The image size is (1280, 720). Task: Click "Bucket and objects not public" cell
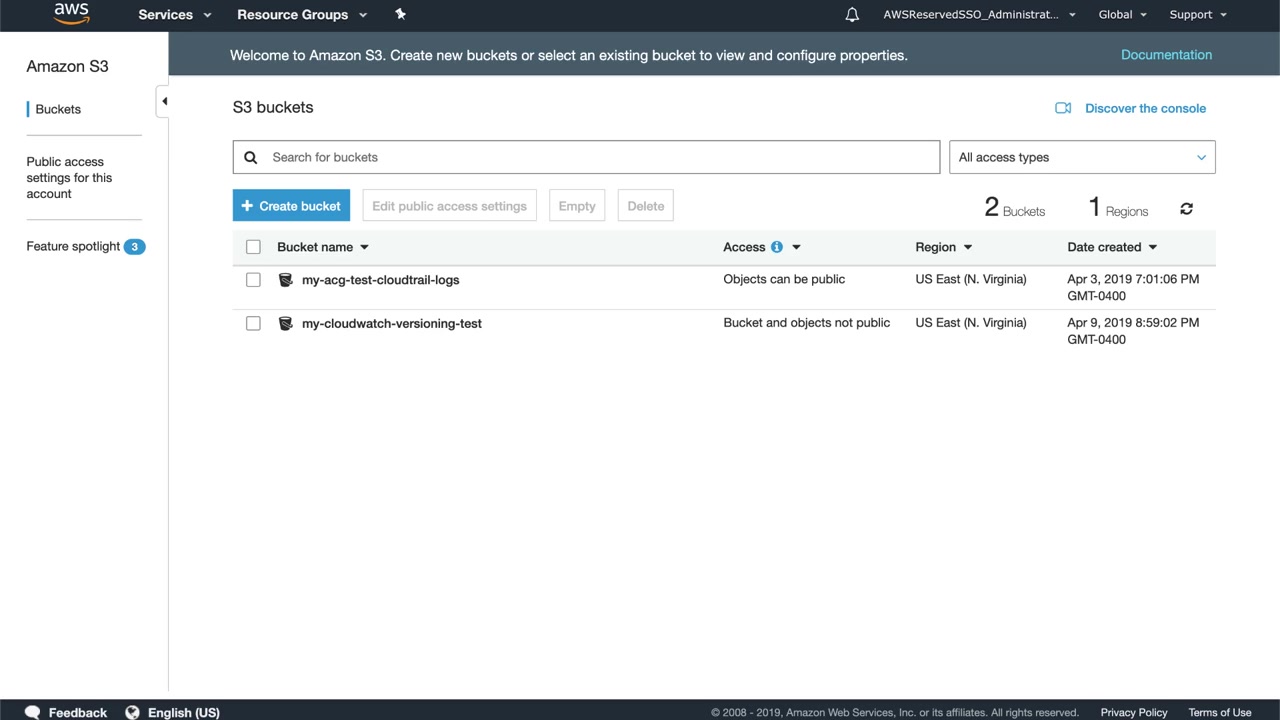coord(806,322)
